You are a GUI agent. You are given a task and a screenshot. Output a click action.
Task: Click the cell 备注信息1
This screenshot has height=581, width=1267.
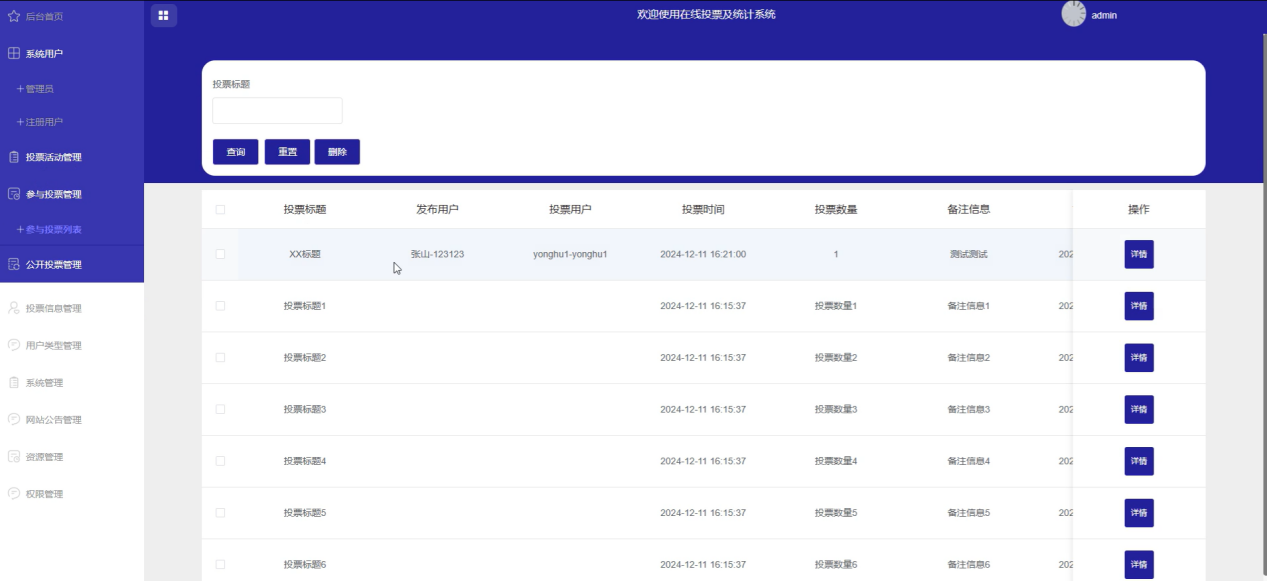pyautogui.click(x=969, y=306)
